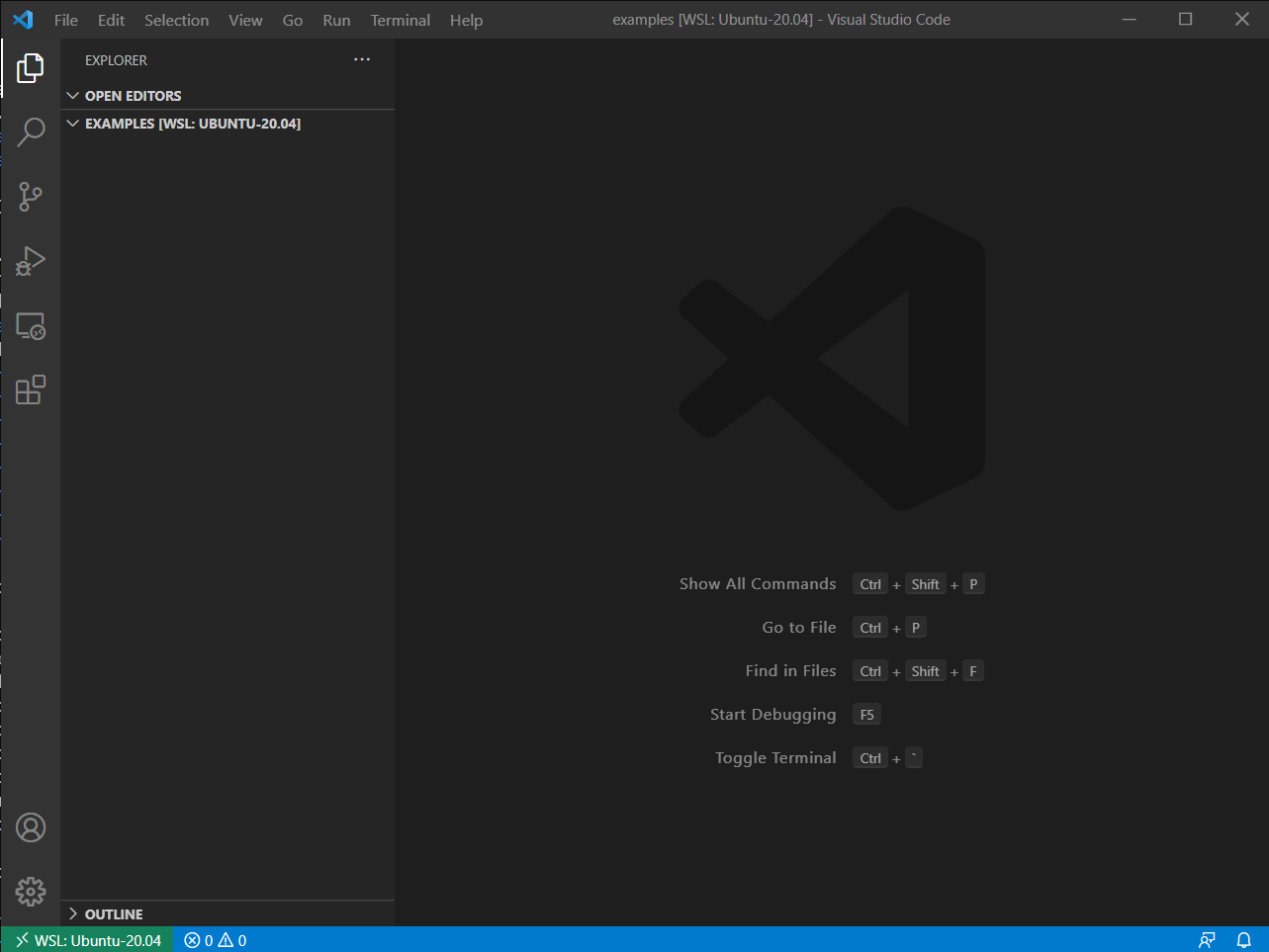Open the Remote Explorer view
Image resolution: width=1269 pixels, height=952 pixels.
point(31,326)
